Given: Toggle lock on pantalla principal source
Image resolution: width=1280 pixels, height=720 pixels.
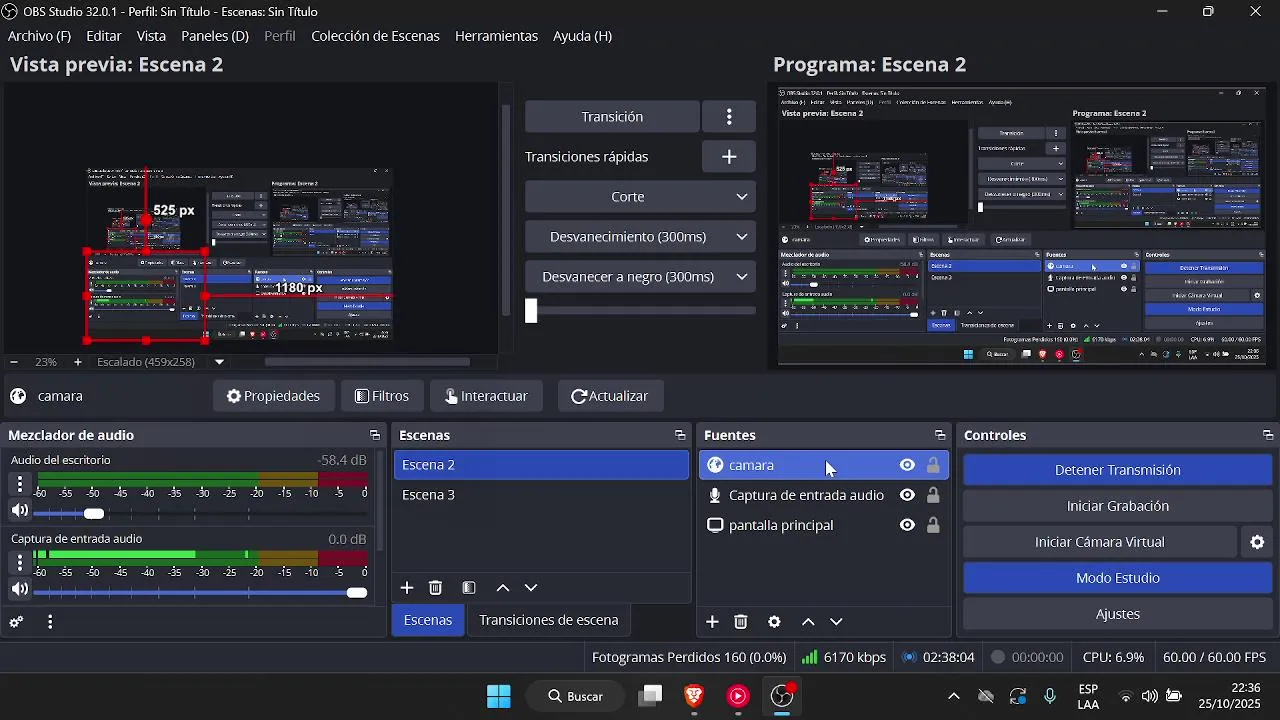Looking at the screenshot, I should tap(933, 525).
